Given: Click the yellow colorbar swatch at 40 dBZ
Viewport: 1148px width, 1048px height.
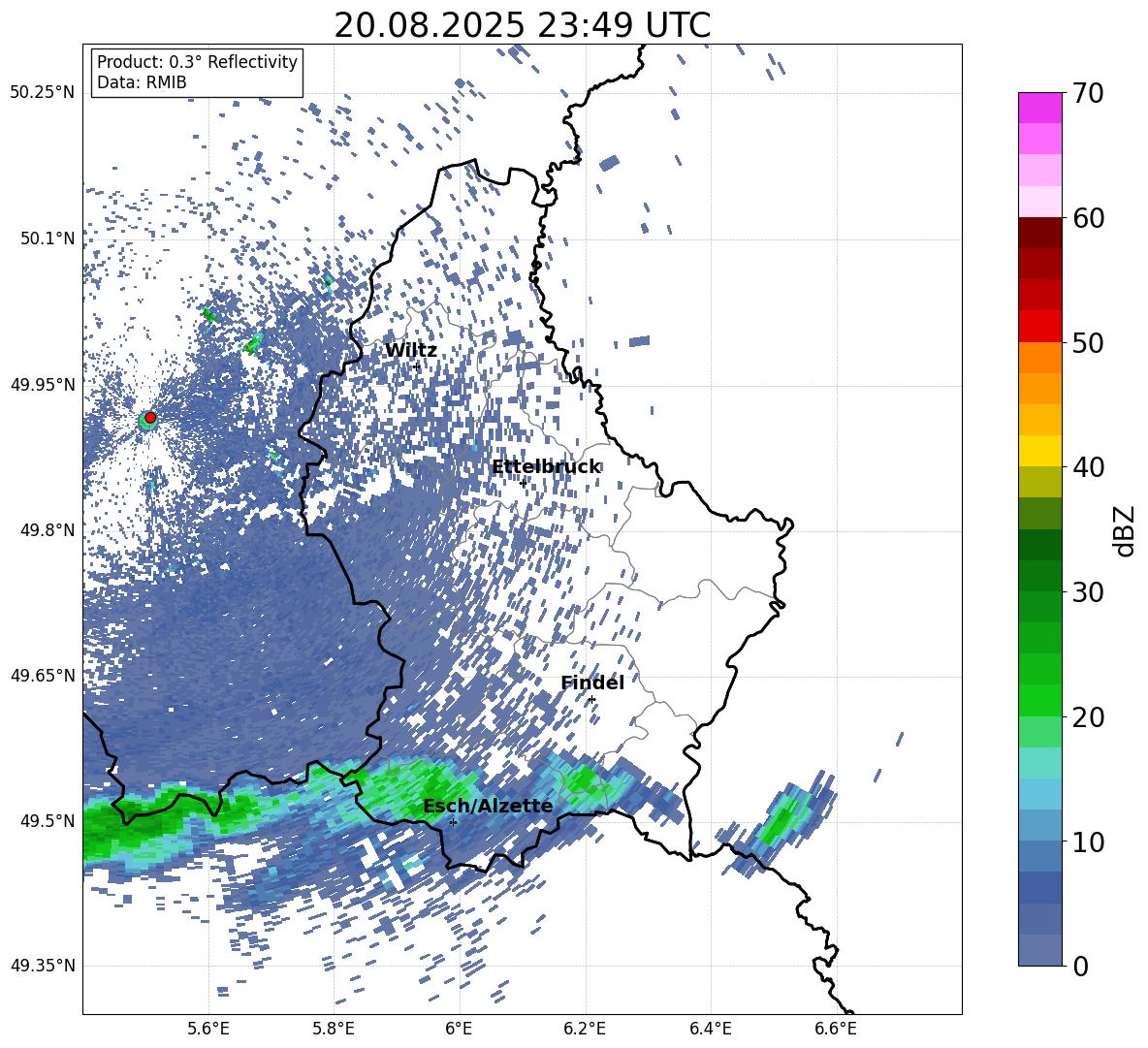Looking at the screenshot, I should tap(1039, 451).
